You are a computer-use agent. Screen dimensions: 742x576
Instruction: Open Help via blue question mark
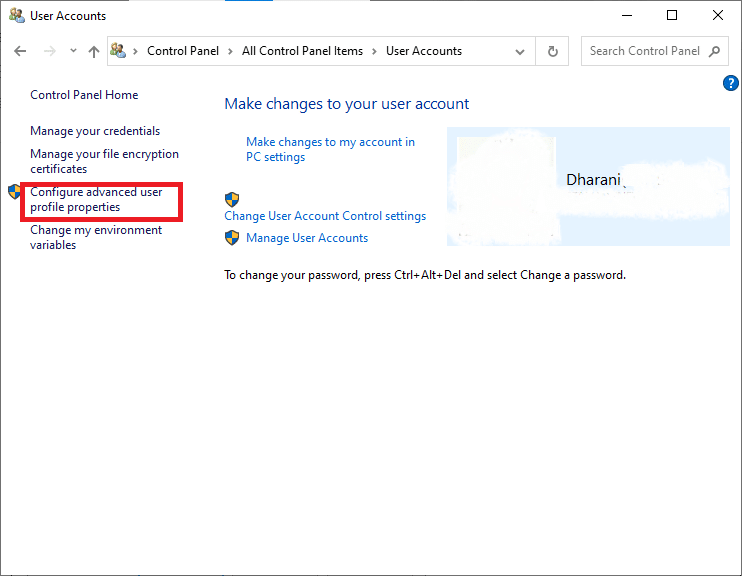click(730, 83)
